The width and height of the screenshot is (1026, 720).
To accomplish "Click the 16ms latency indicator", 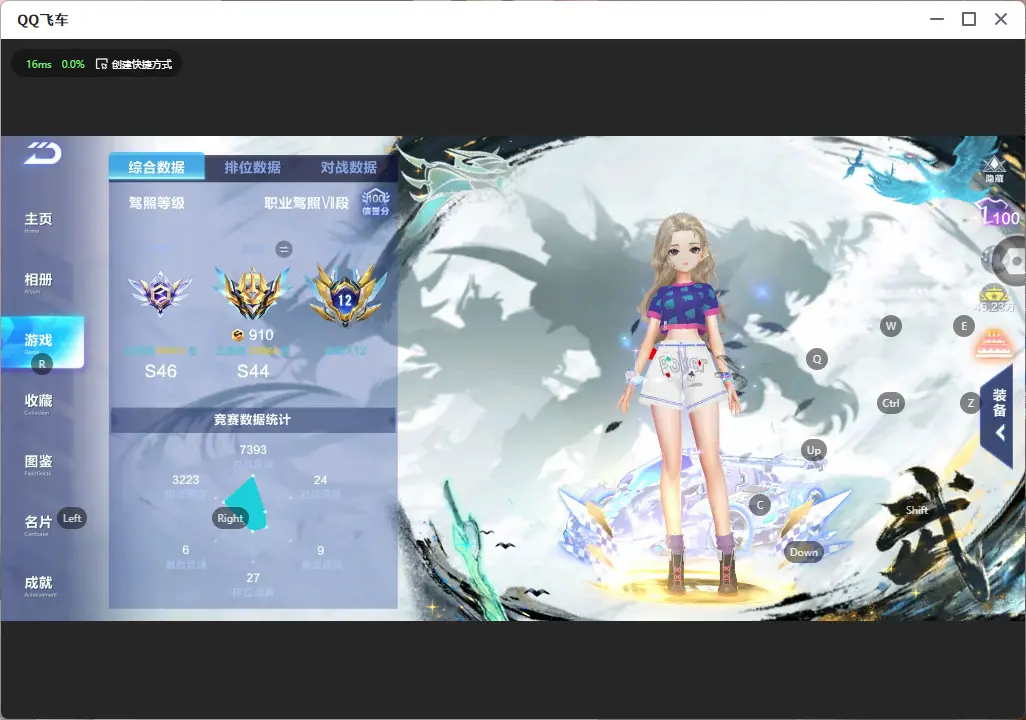I will 39,64.
